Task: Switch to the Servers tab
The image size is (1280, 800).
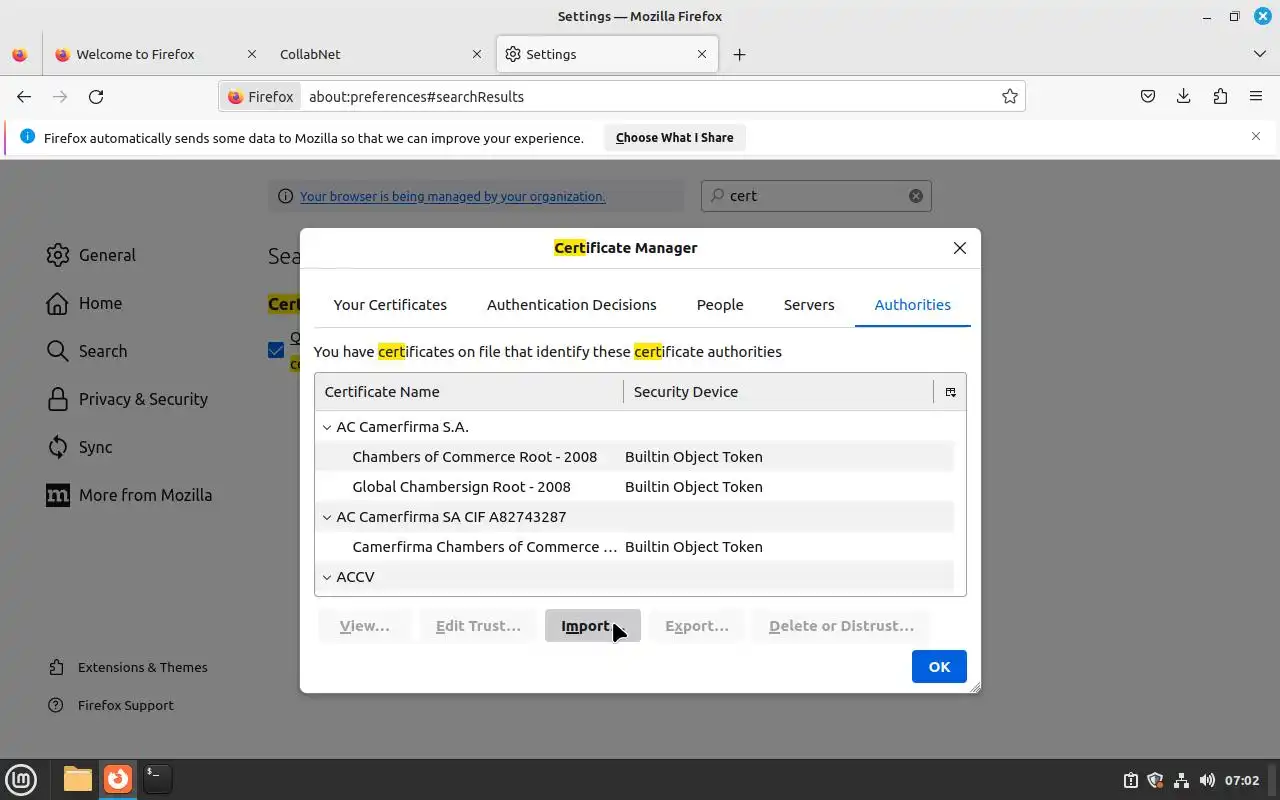Action: pos(809,305)
